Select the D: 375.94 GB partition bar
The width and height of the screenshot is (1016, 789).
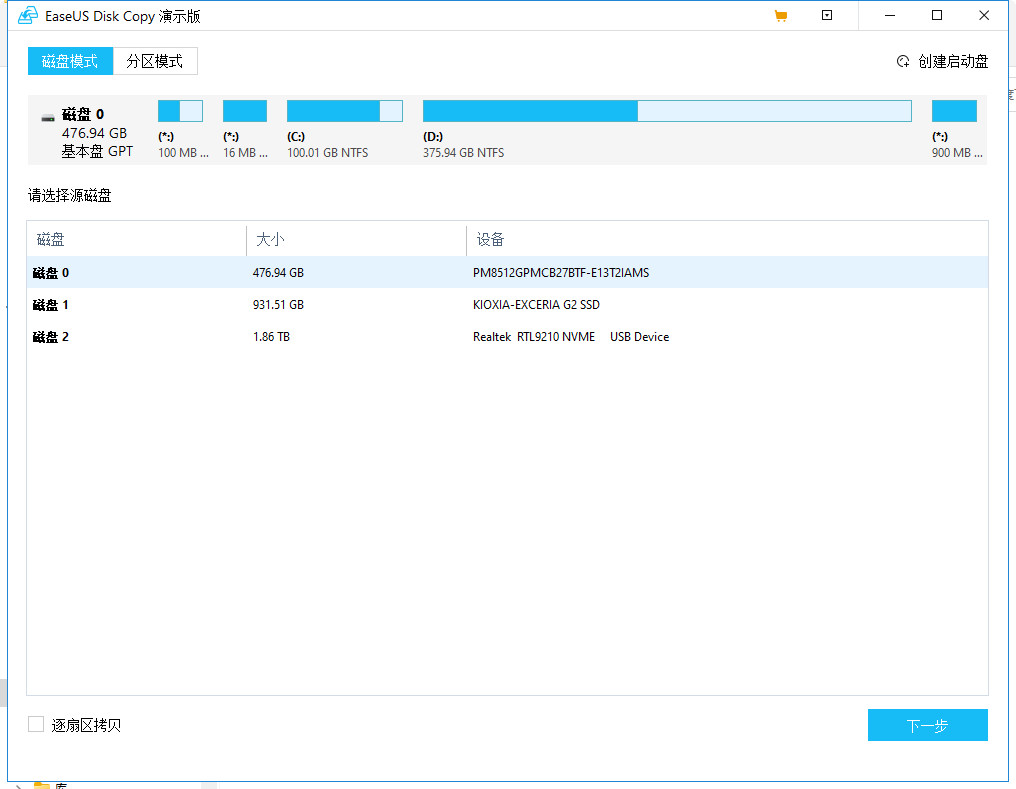point(667,111)
